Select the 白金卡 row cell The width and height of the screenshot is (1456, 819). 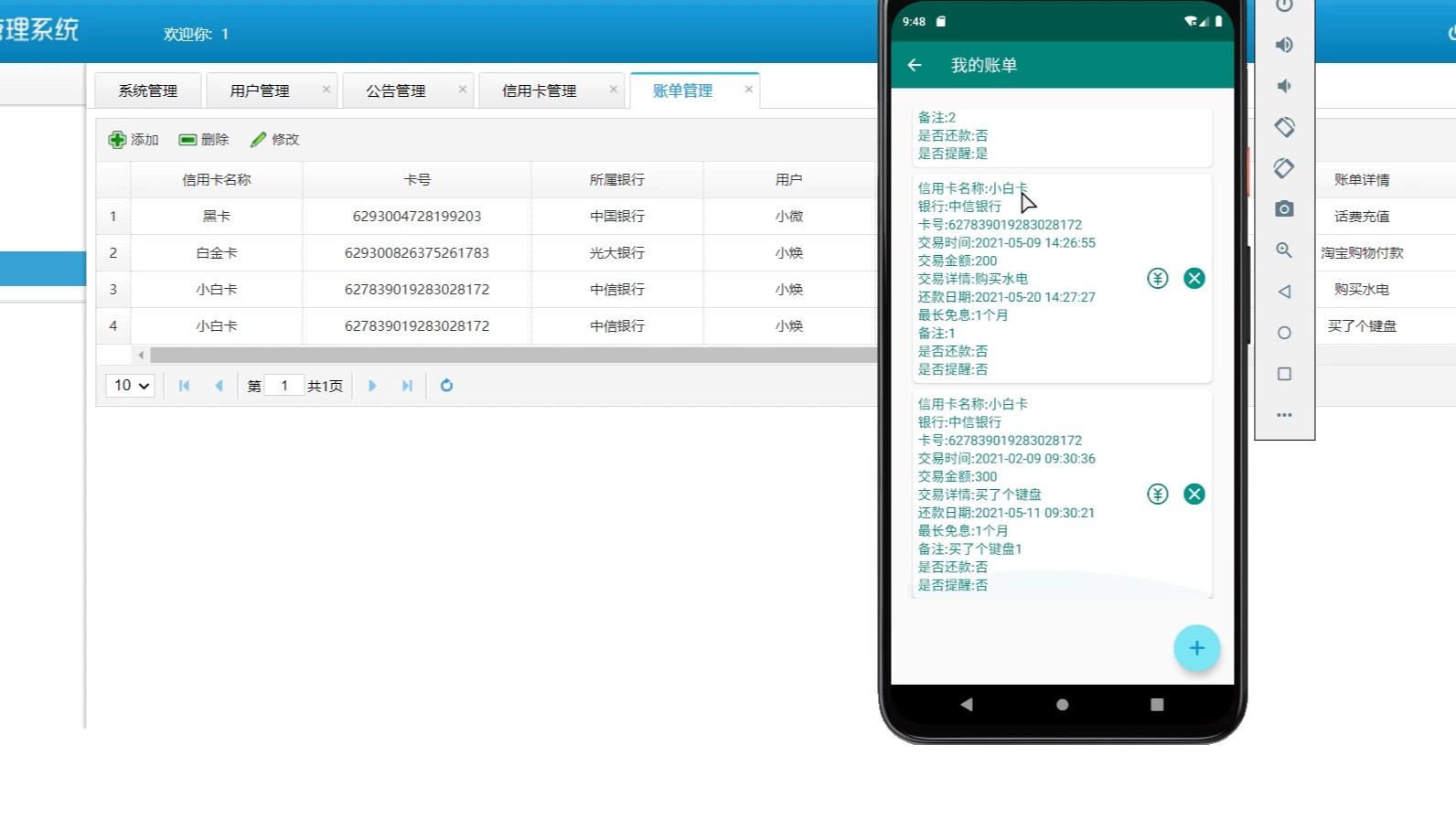(217, 253)
